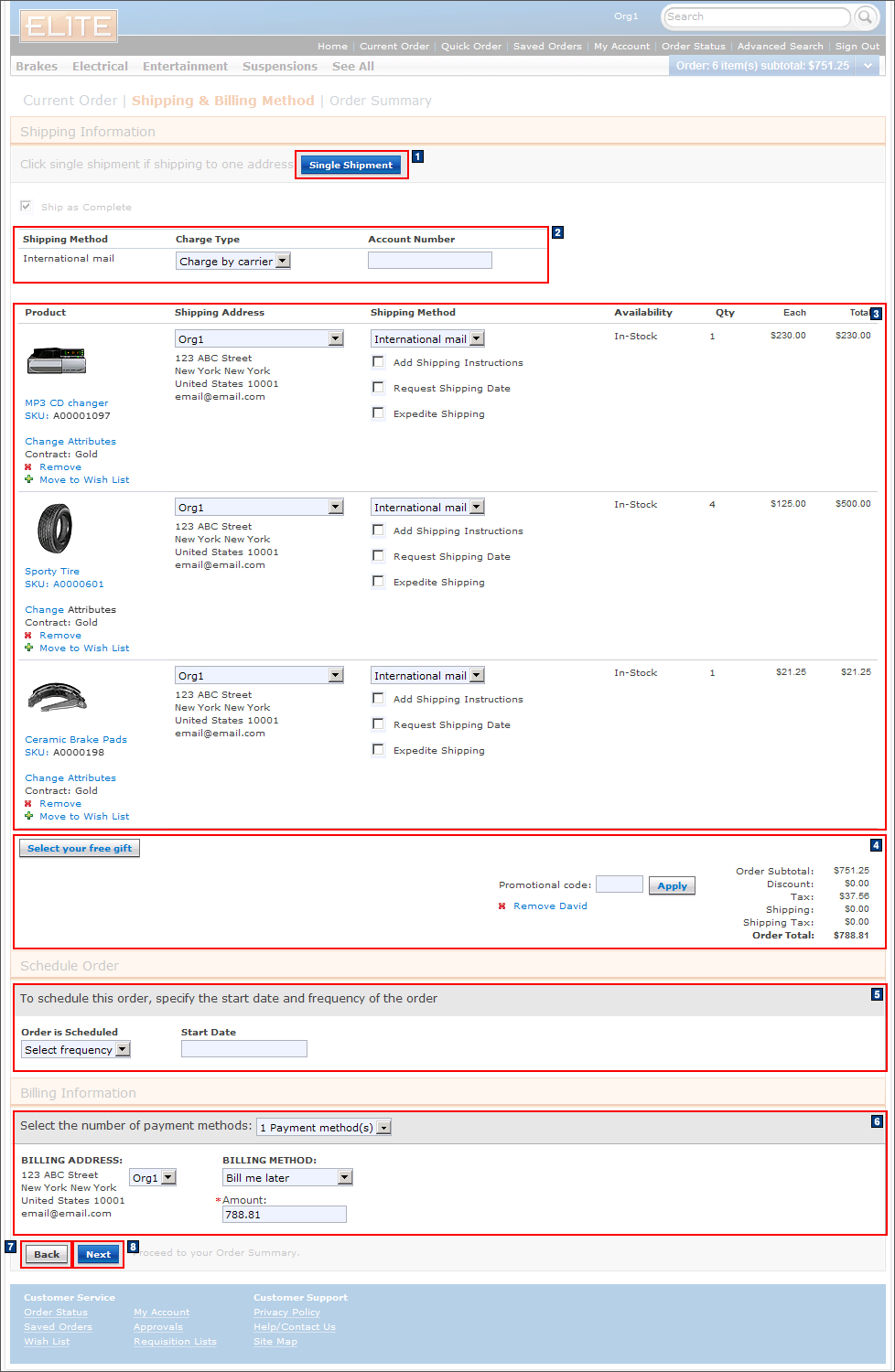This screenshot has width=895, height=1372.
Task: Move the Ceramic Brake Pads to Wish List
Action: click(x=83, y=816)
